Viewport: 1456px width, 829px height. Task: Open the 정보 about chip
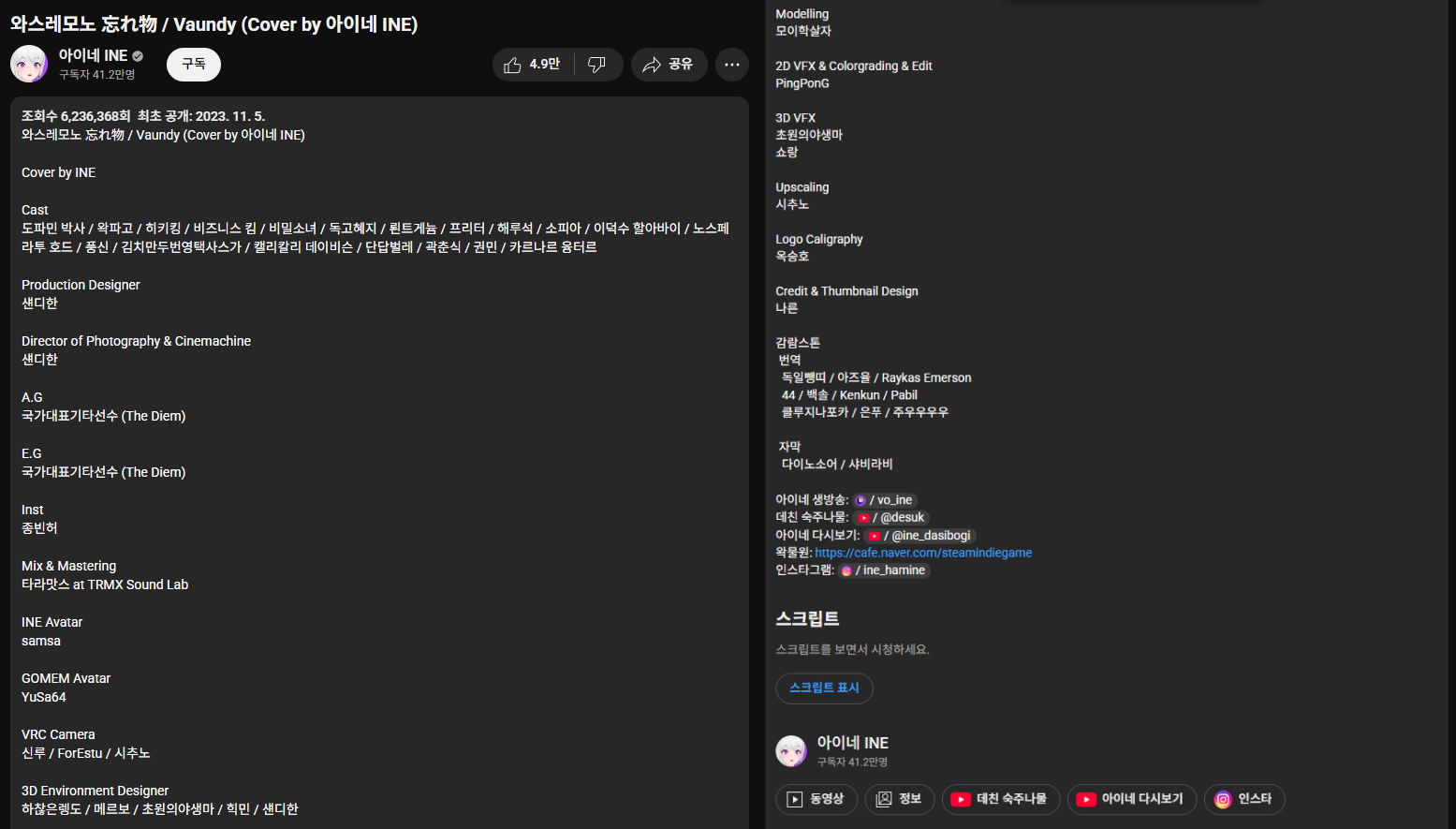point(900,799)
